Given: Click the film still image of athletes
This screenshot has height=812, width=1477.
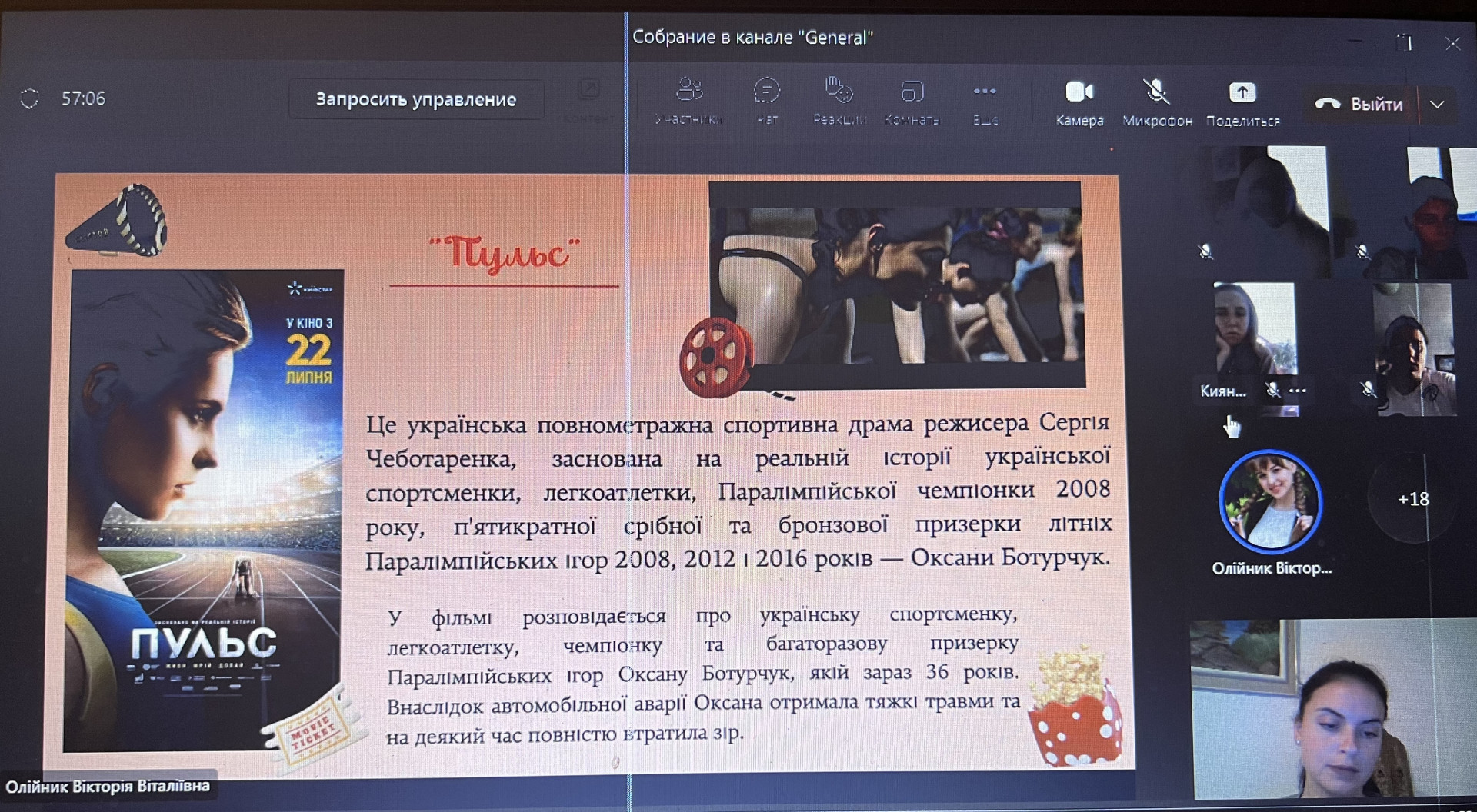Looking at the screenshot, I should (x=897, y=284).
